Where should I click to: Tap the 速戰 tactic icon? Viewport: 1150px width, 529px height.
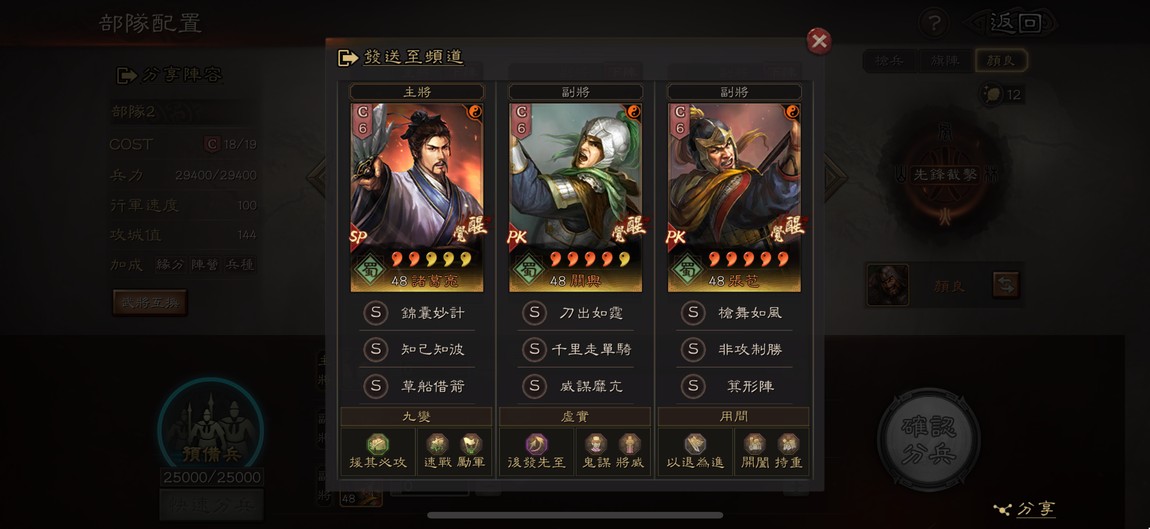click(x=437, y=445)
